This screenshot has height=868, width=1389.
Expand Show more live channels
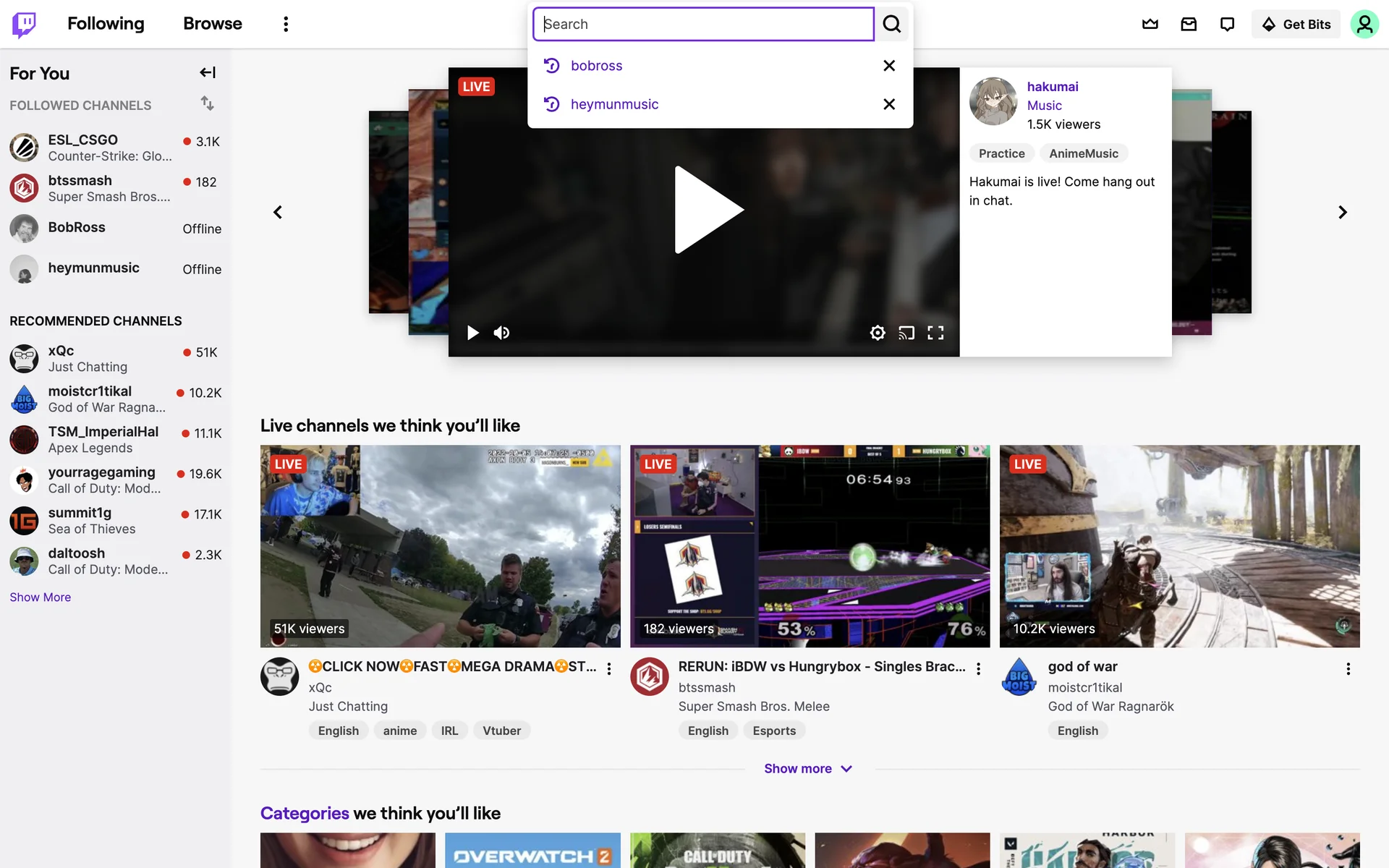808,768
